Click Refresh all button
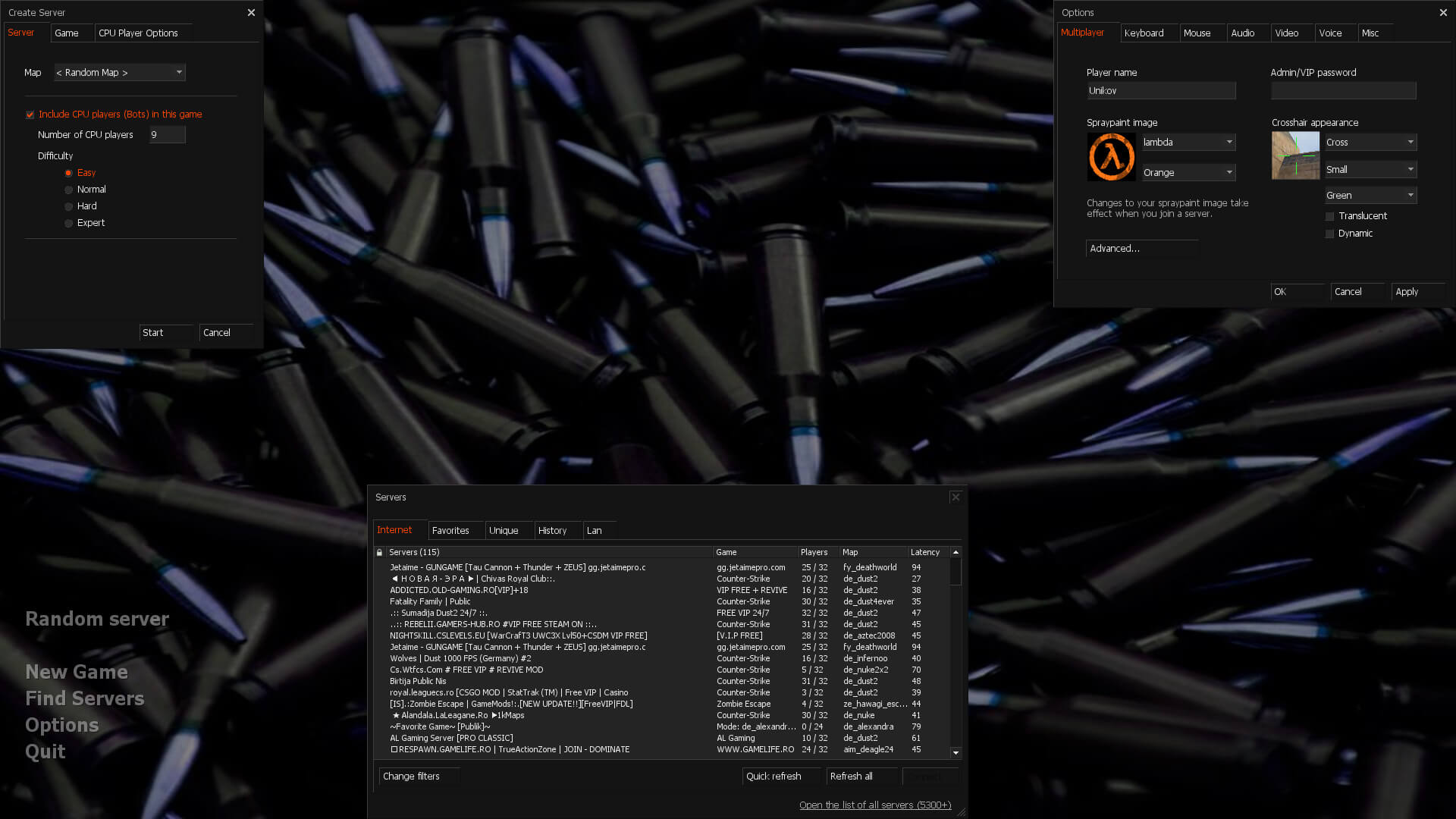This screenshot has width=1456, height=819. coord(861,776)
